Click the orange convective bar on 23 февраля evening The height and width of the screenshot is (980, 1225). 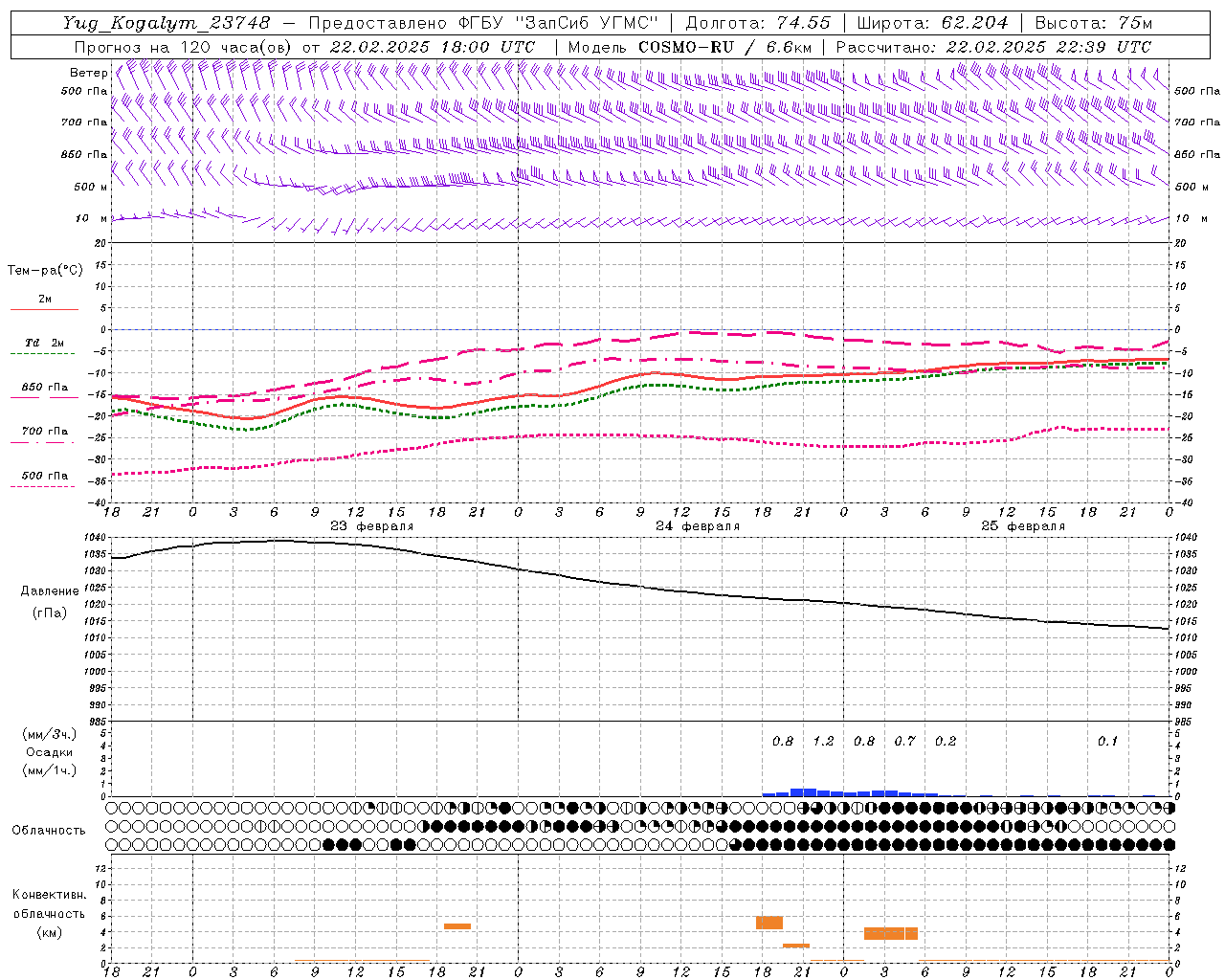click(457, 926)
